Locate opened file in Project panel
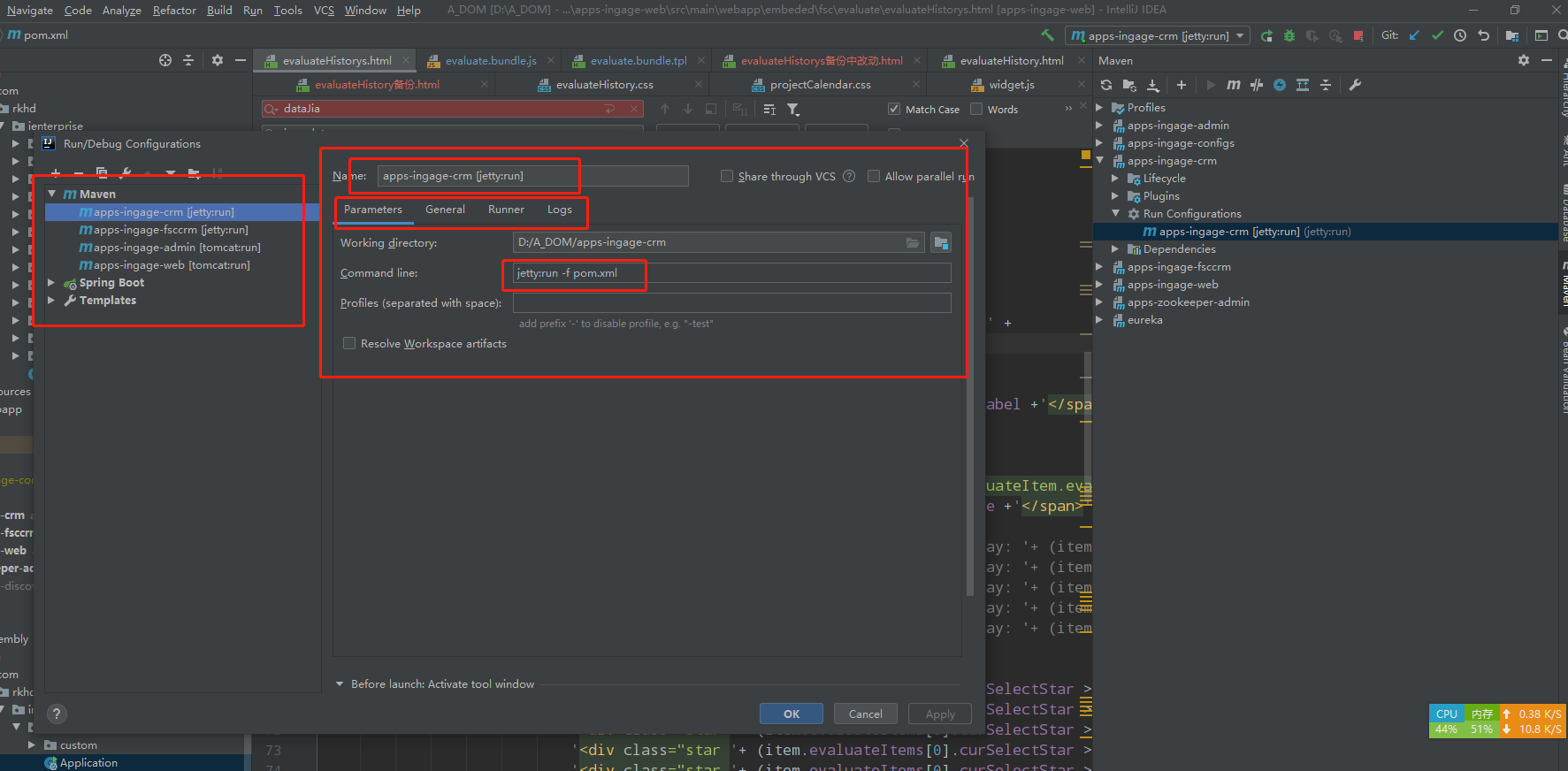 pos(165,60)
